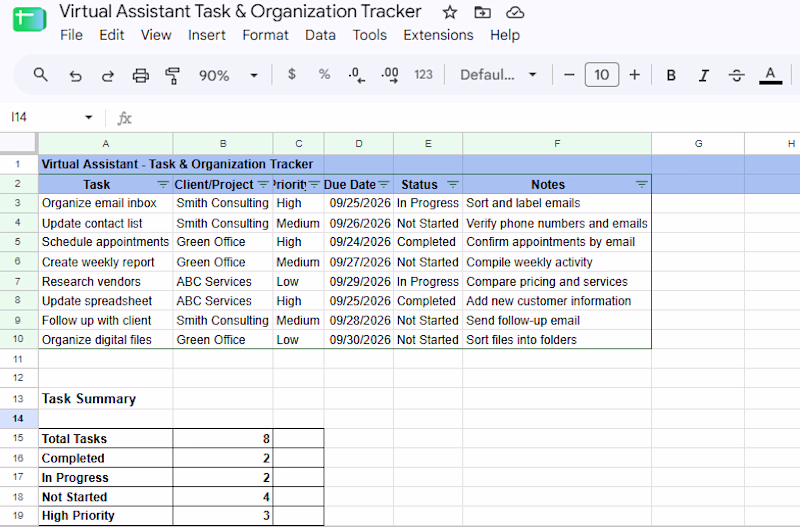Open the File menu
Image resolution: width=800 pixels, height=527 pixels.
point(71,35)
